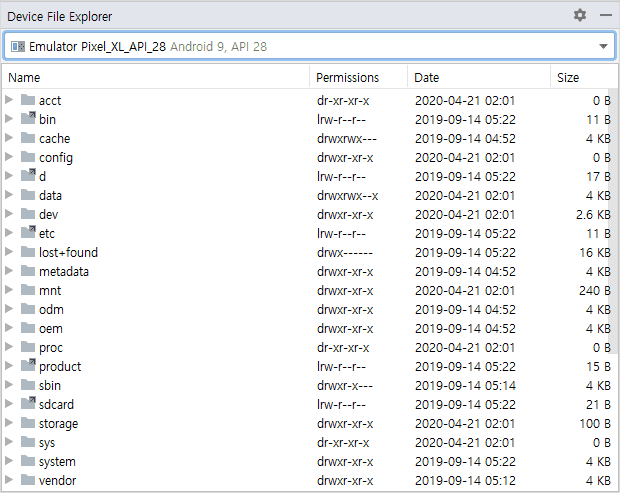The width and height of the screenshot is (620, 493).
Task: Select the sdcard symlink folder icon
Action: click(28, 403)
